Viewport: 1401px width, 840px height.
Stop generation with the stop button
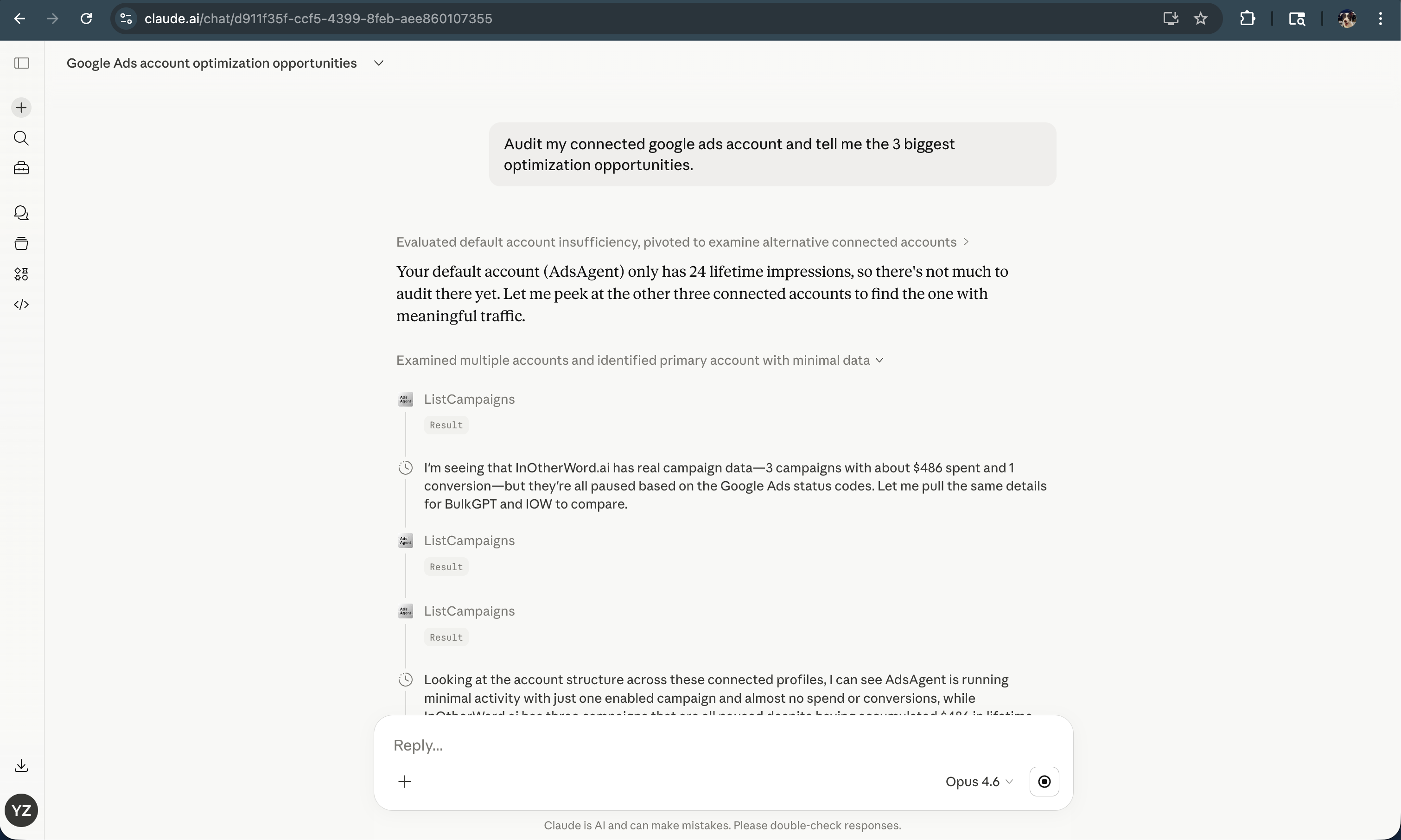coord(1044,781)
